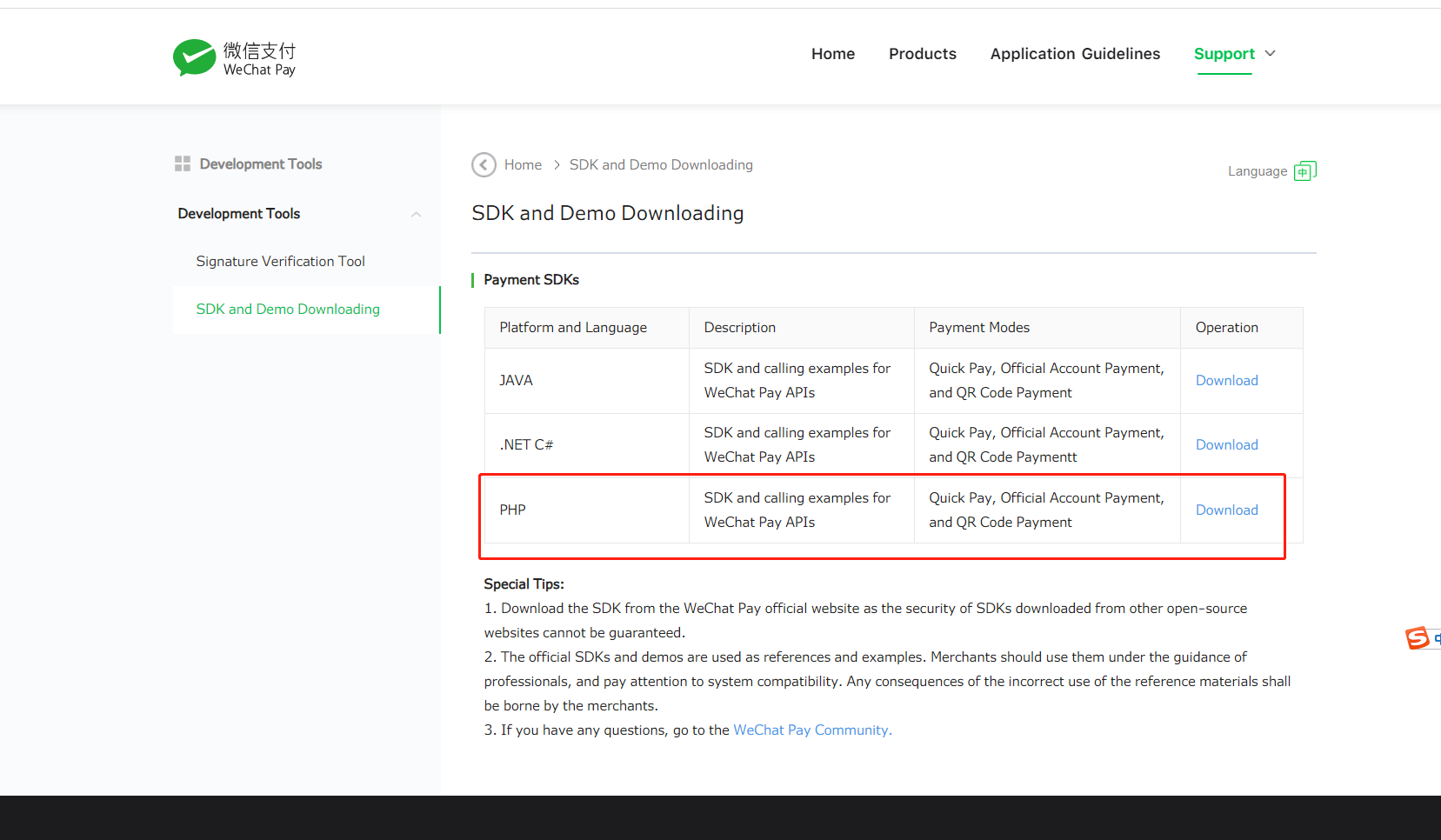This screenshot has width=1441, height=840.
Task: Download the .NET C# SDK
Action: [1227, 444]
